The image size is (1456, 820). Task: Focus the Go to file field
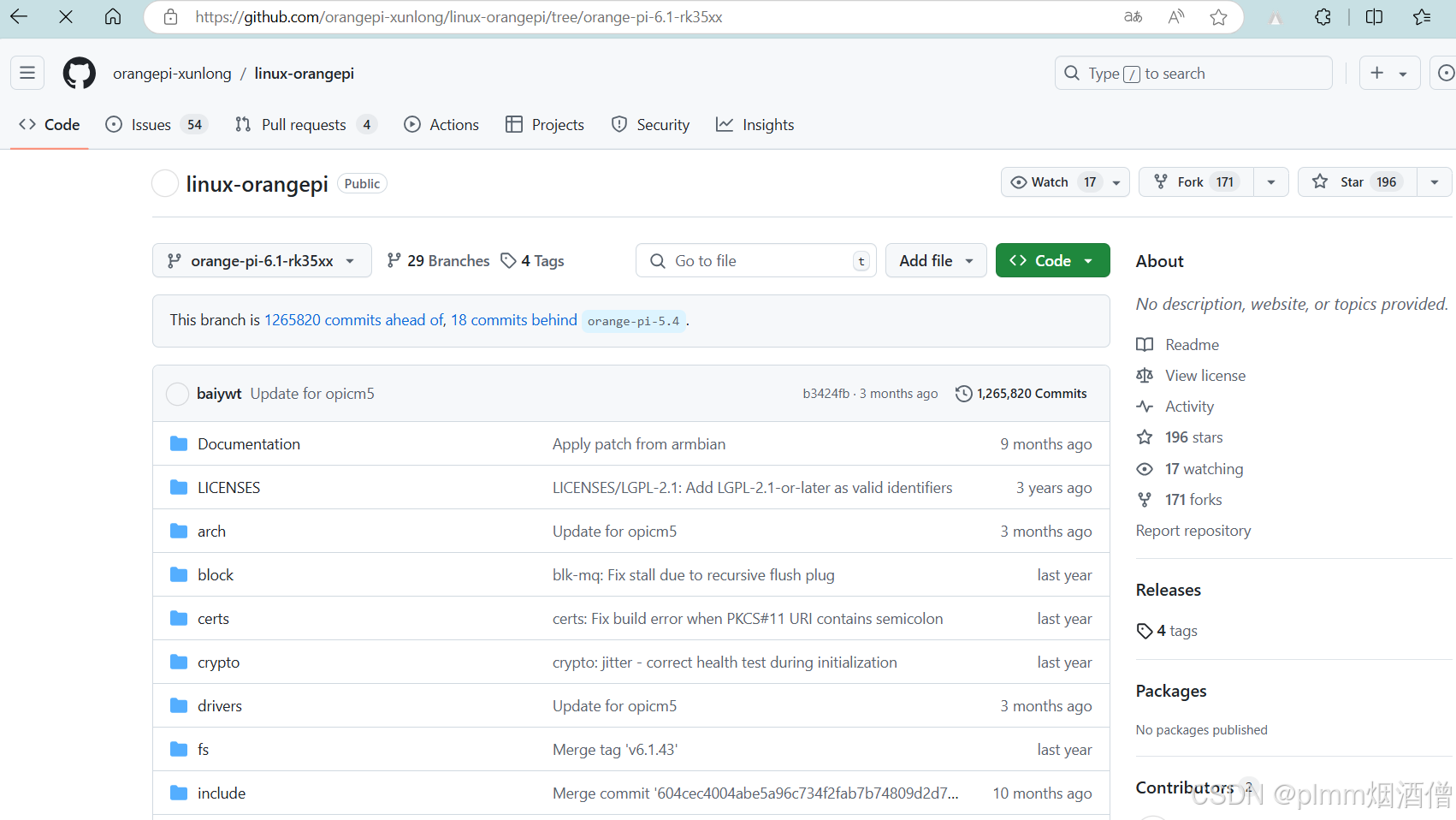tap(756, 260)
